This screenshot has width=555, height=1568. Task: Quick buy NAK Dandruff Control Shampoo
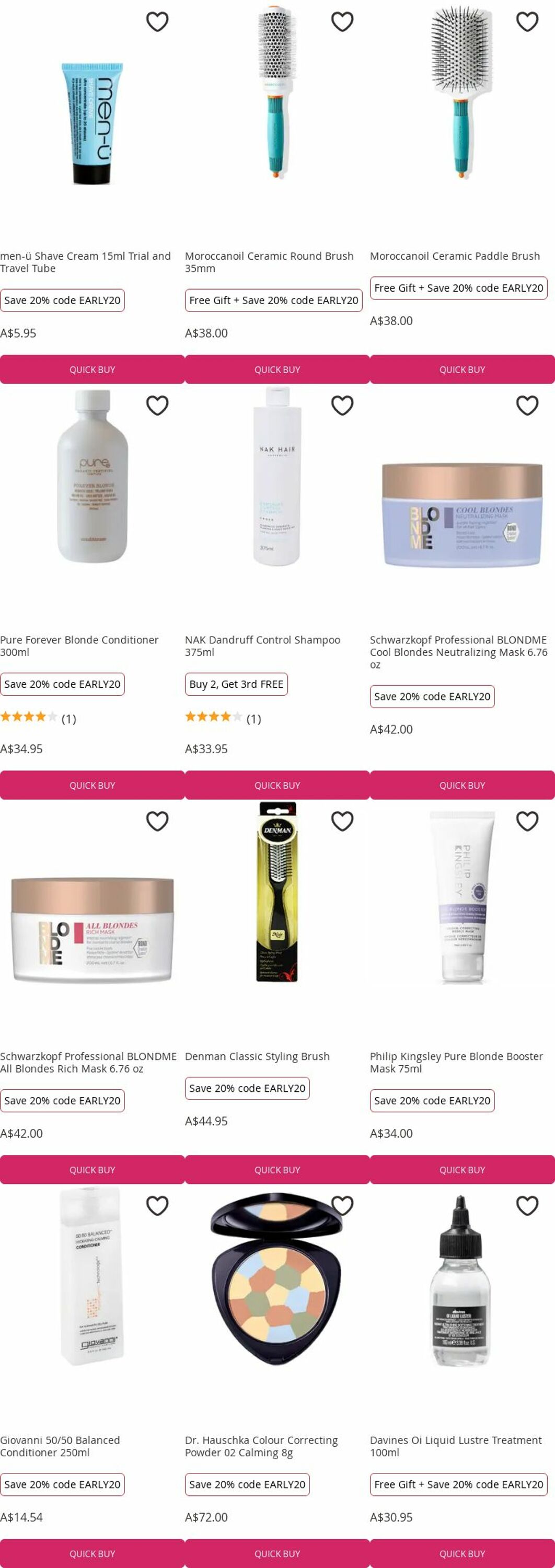click(x=277, y=785)
